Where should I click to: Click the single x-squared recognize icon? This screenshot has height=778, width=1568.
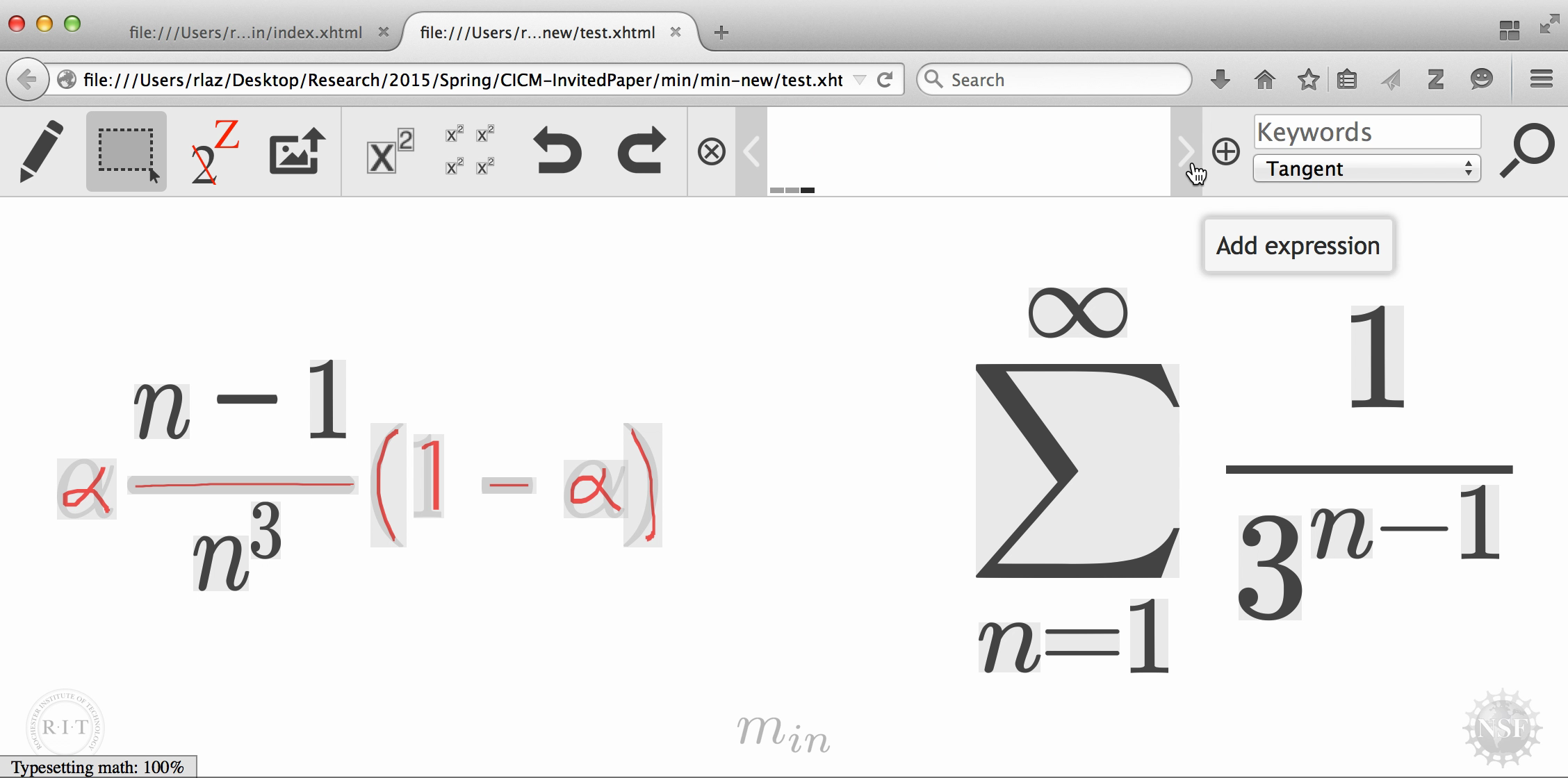[x=389, y=151]
